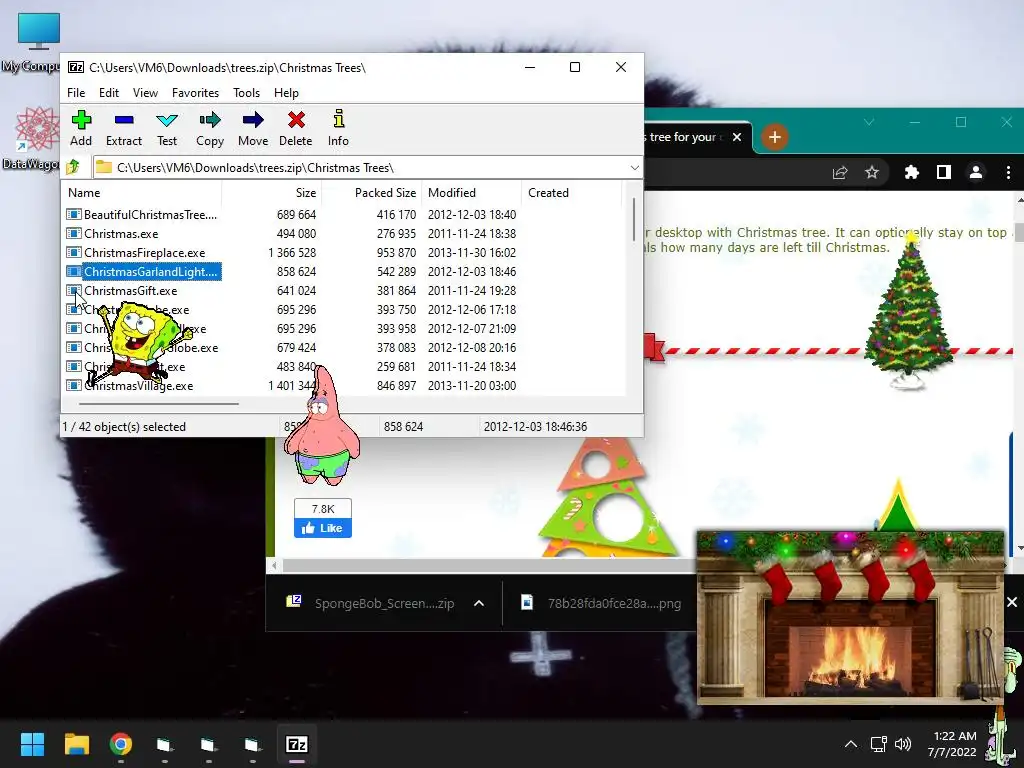Go up one folder level in 7-Zip
The image size is (1024, 768).
pos(72,167)
